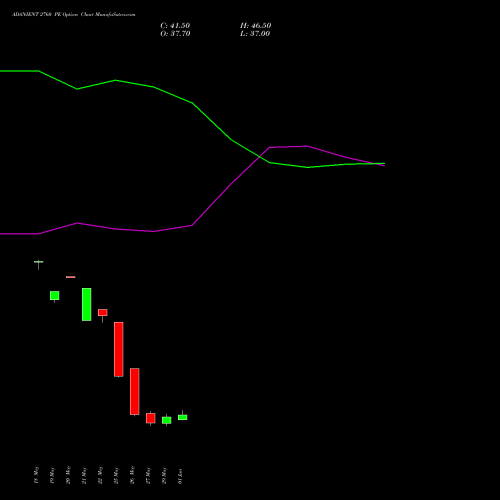The width and height of the screenshot is (500, 500).
Task: Click the 29 May date label
Action: 164,475
